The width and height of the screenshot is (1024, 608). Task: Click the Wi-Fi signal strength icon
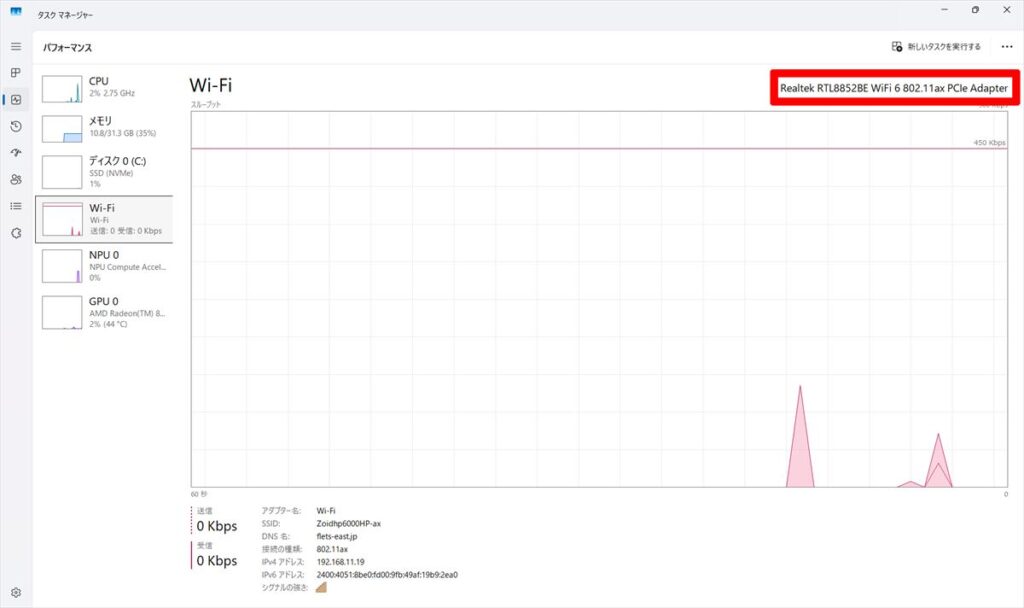(321, 588)
